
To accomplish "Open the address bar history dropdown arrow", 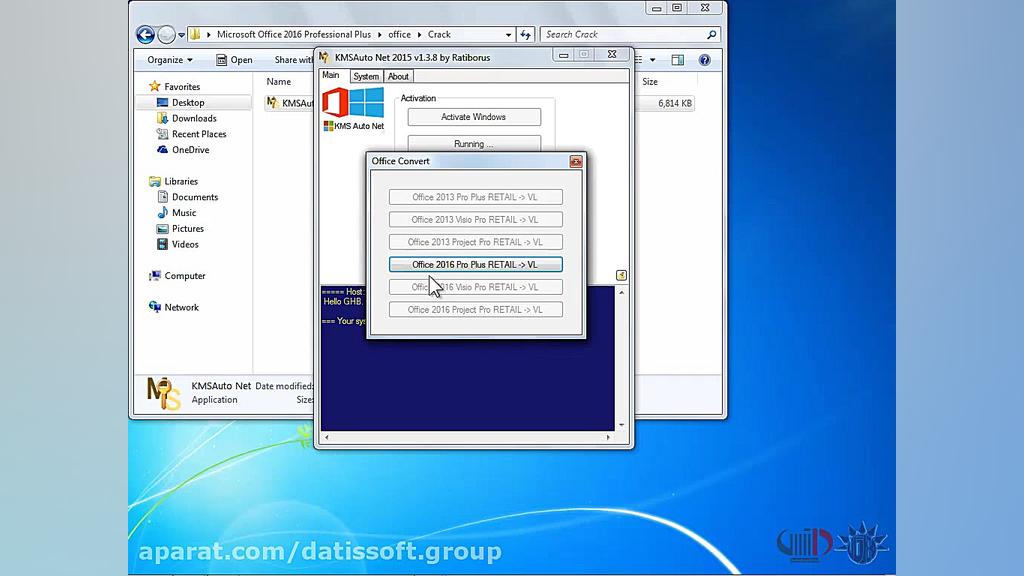I will point(508,33).
